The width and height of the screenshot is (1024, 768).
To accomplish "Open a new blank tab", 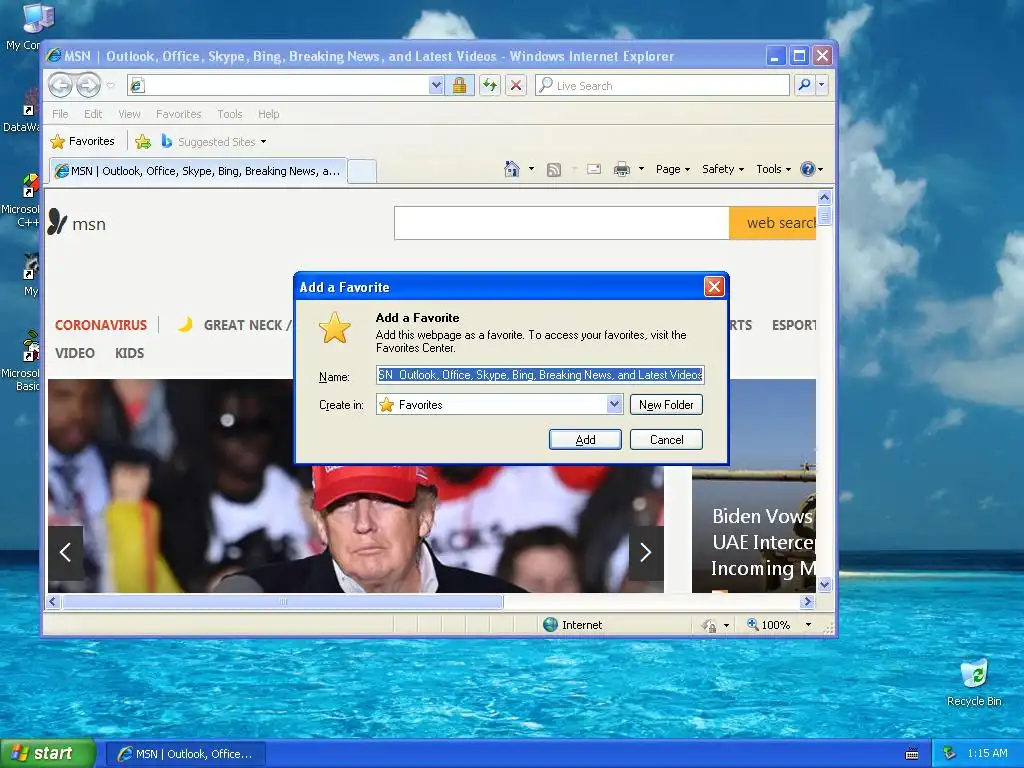I will tap(362, 171).
